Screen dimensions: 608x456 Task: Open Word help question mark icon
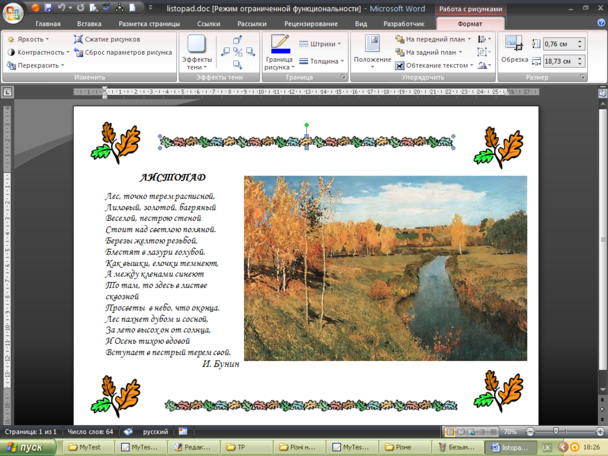[x=601, y=23]
